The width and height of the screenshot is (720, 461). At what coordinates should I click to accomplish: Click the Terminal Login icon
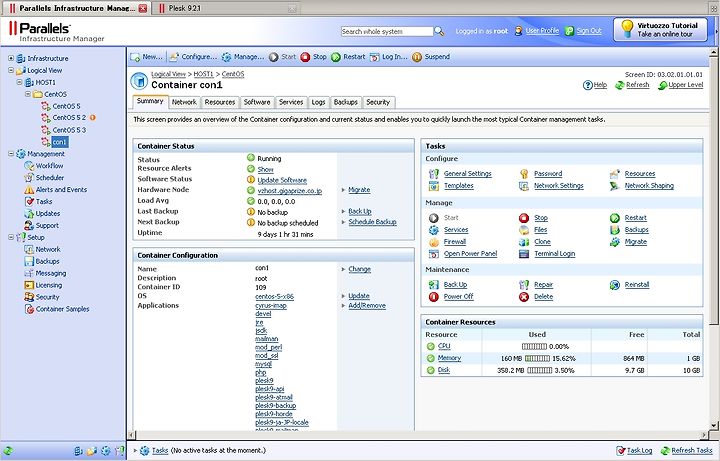tap(524, 253)
